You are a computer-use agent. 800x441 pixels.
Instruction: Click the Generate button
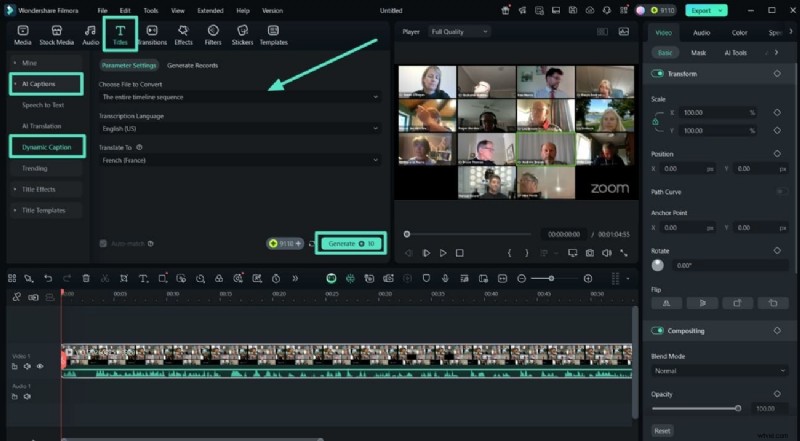[x=350, y=243]
